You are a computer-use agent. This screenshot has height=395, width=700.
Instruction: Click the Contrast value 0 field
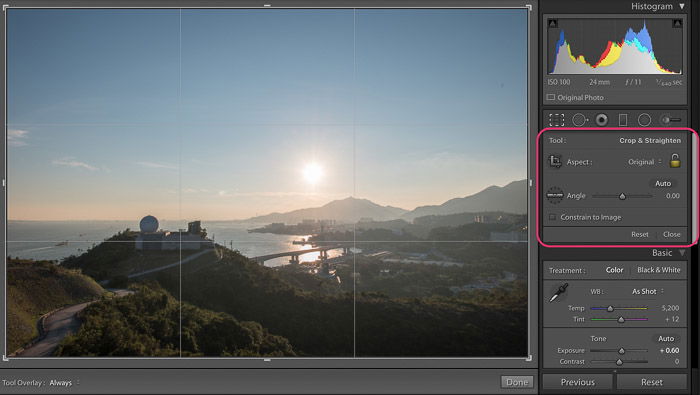click(x=677, y=362)
